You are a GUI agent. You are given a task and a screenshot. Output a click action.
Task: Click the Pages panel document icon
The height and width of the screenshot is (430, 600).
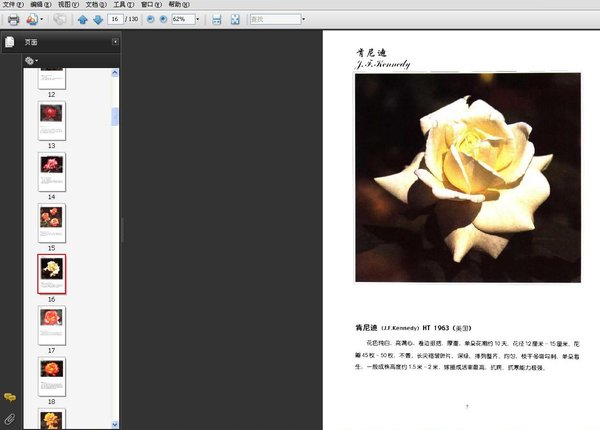point(10,42)
